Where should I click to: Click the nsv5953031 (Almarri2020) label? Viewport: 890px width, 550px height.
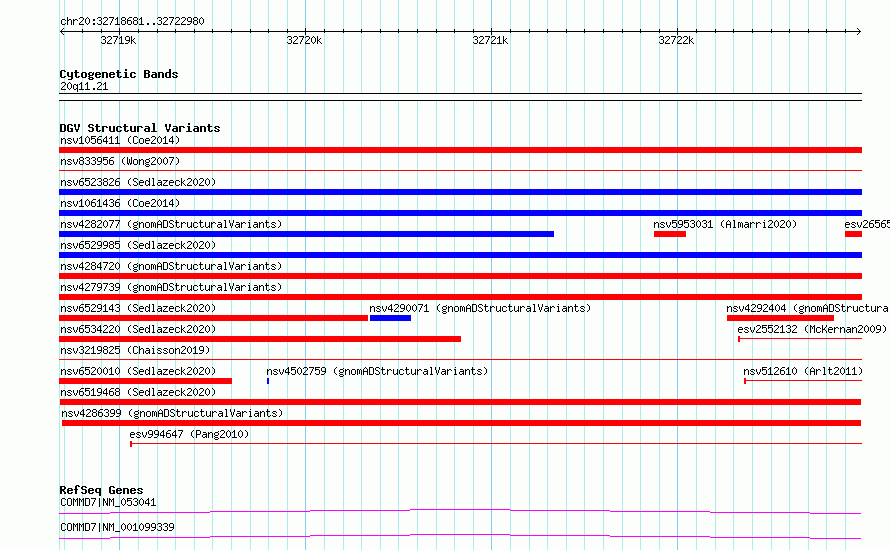[725, 224]
